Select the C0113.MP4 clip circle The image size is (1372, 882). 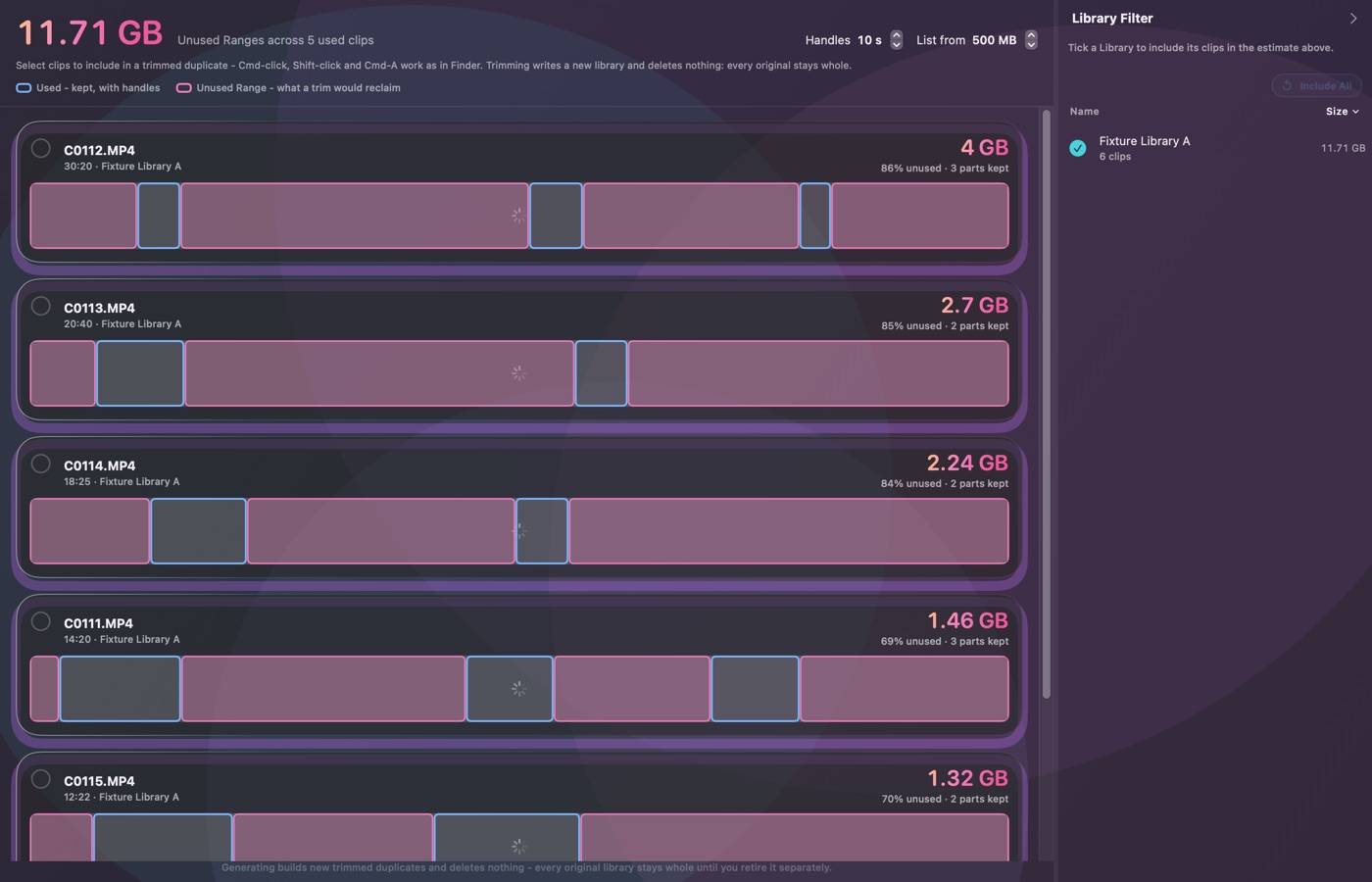pos(40,306)
